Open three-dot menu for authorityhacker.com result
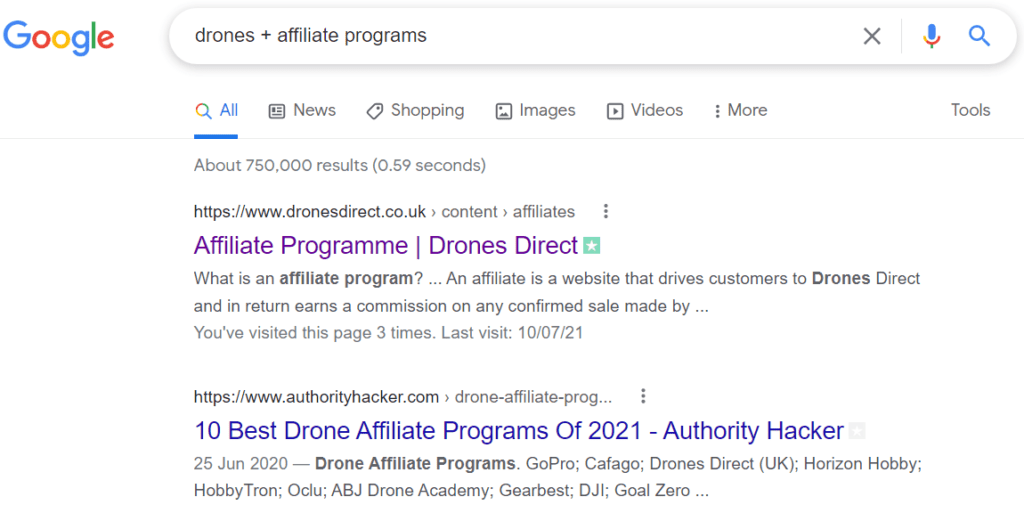Screen dimensions: 1024x505 click(643, 396)
